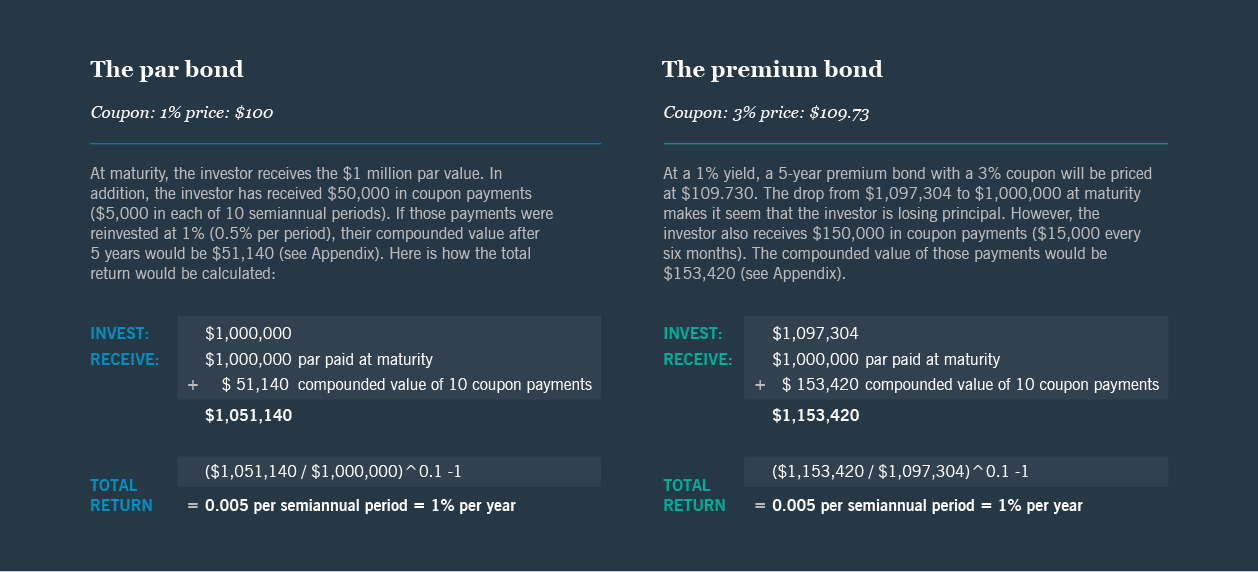
Task: Select the $1,097,304 invest amount
Action: [x=815, y=334]
